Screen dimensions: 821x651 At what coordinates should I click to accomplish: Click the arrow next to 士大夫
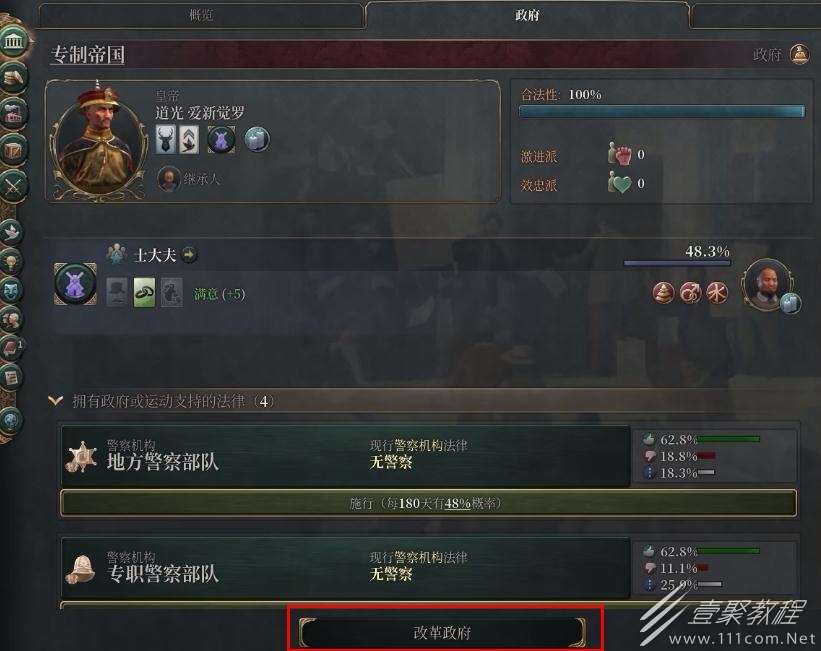(189, 255)
